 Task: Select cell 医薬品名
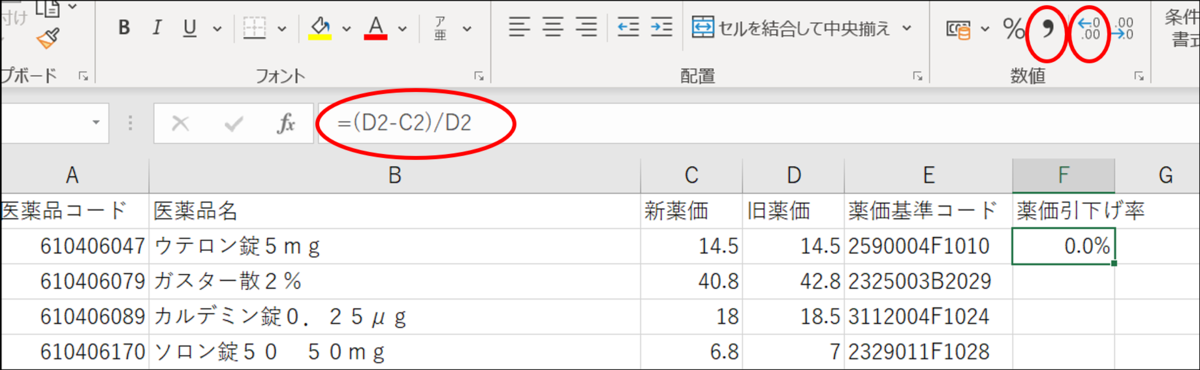395,211
